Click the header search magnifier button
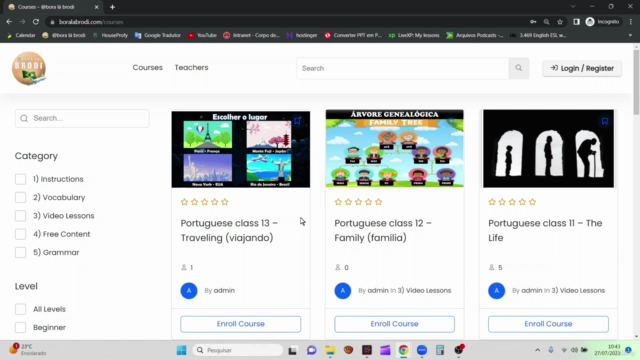 pyautogui.click(x=518, y=68)
